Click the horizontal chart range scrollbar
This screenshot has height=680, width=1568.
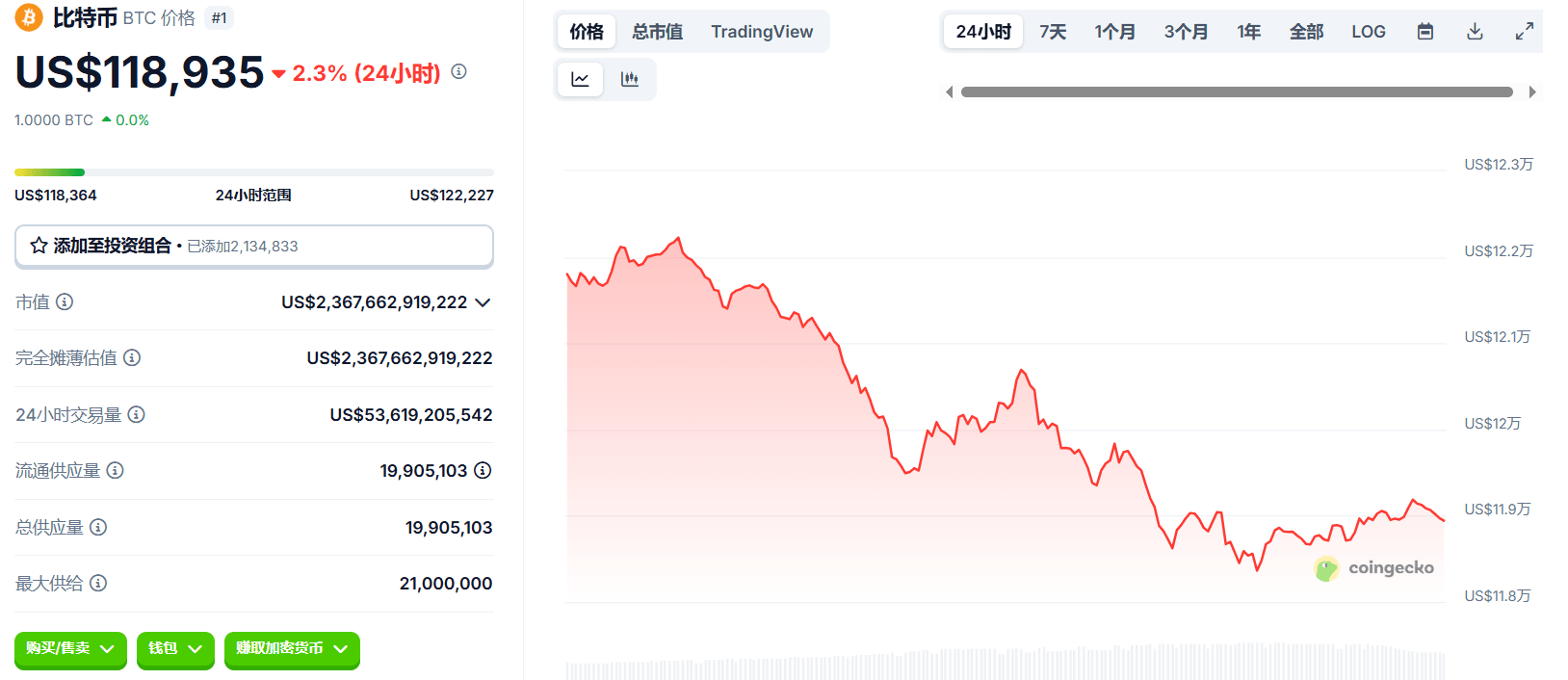pos(1237,92)
